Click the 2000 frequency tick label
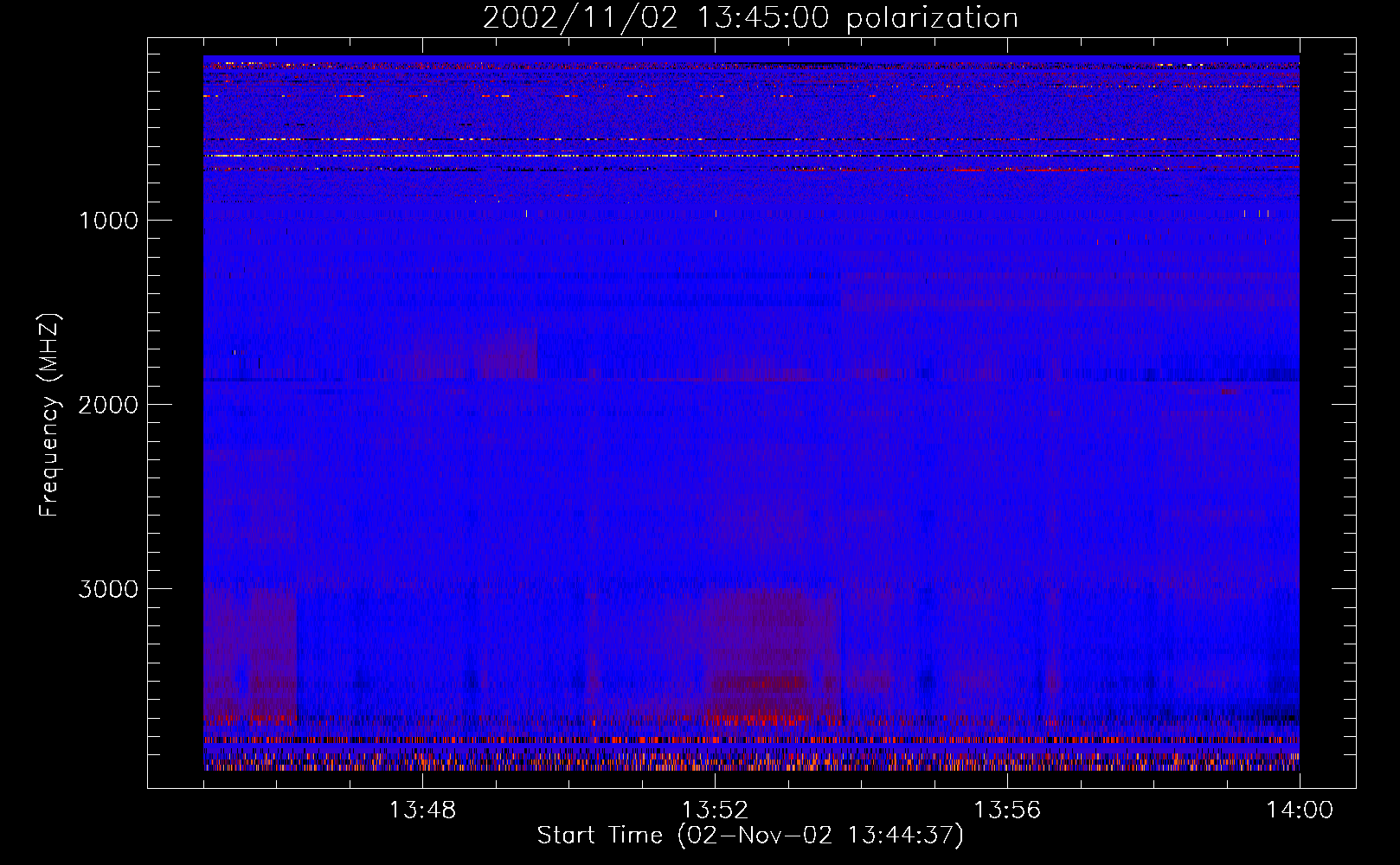 [108, 405]
